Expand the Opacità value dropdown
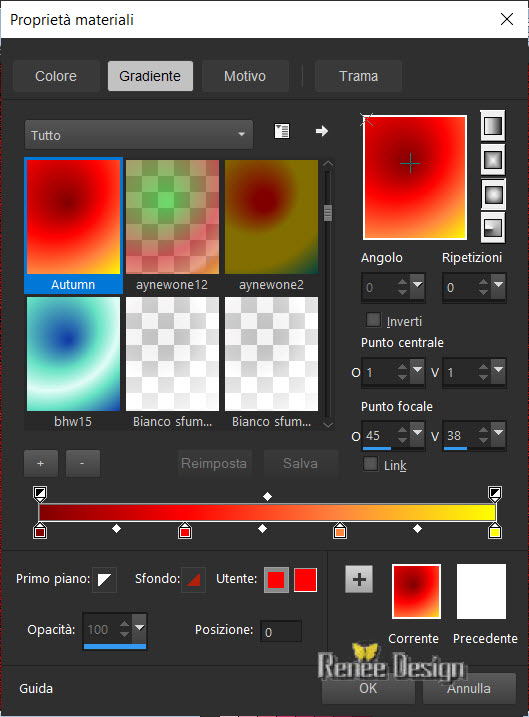 [x=139, y=628]
